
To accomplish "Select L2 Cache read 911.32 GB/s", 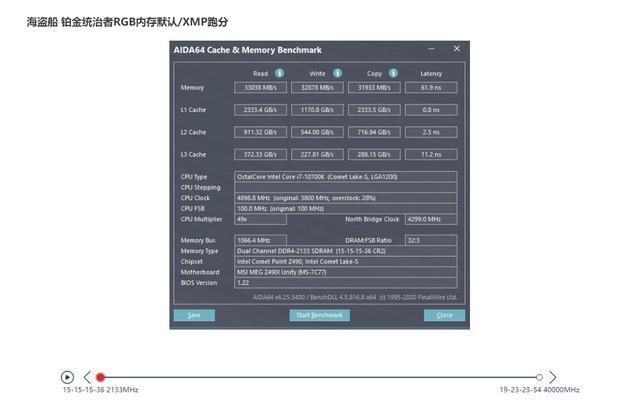I will pyautogui.click(x=260, y=132).
